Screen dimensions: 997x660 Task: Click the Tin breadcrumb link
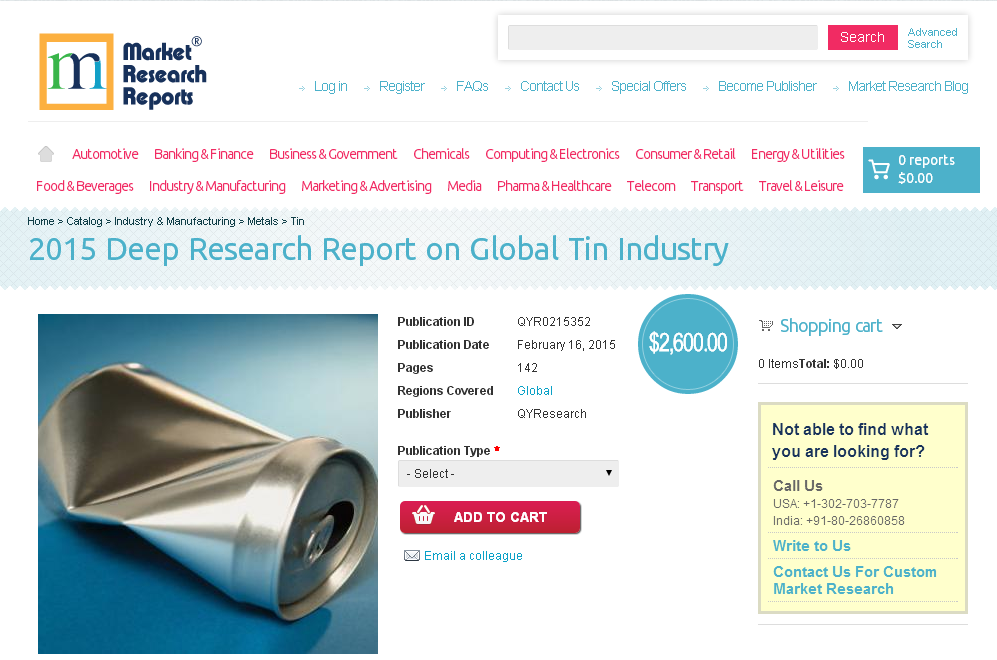coord(297,221)
